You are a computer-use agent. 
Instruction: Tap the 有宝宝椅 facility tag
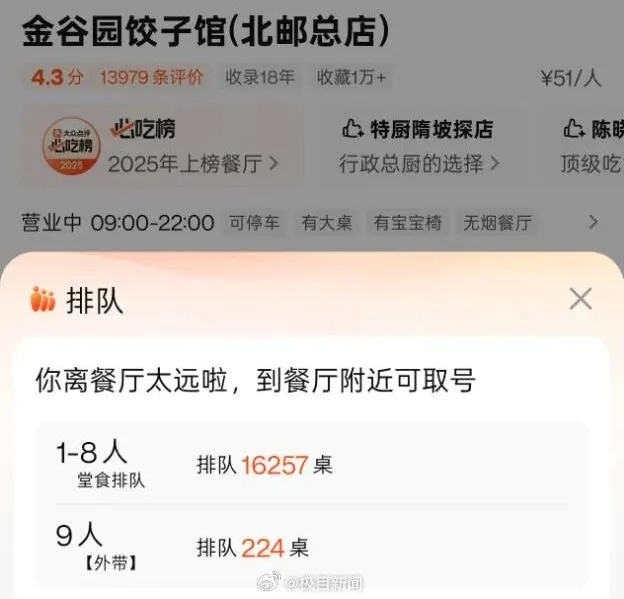408,222
